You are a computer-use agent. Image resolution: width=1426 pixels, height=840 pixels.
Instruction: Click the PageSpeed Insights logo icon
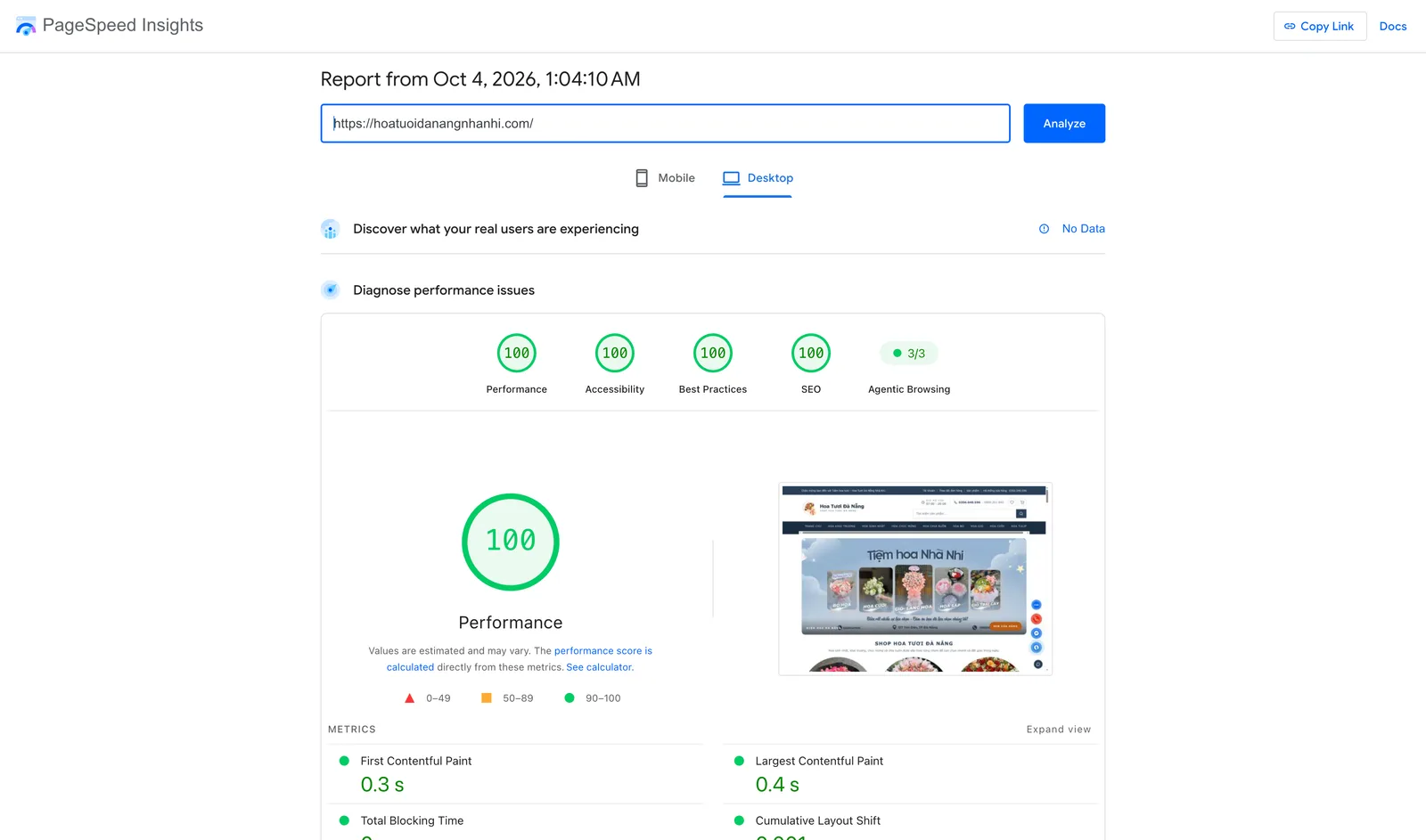point(26,26)
